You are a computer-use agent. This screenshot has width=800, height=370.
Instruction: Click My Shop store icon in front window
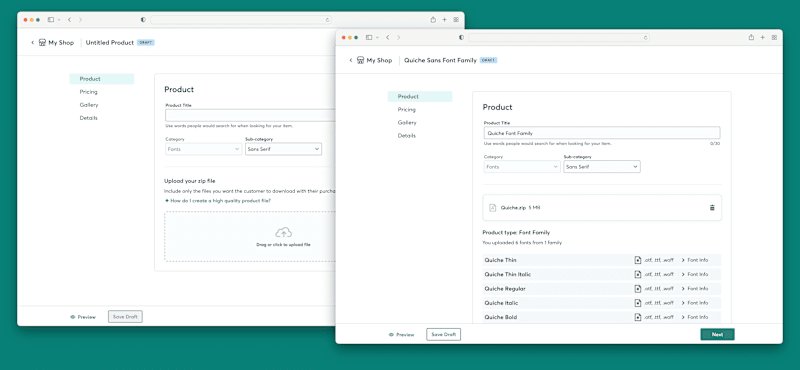361,60
